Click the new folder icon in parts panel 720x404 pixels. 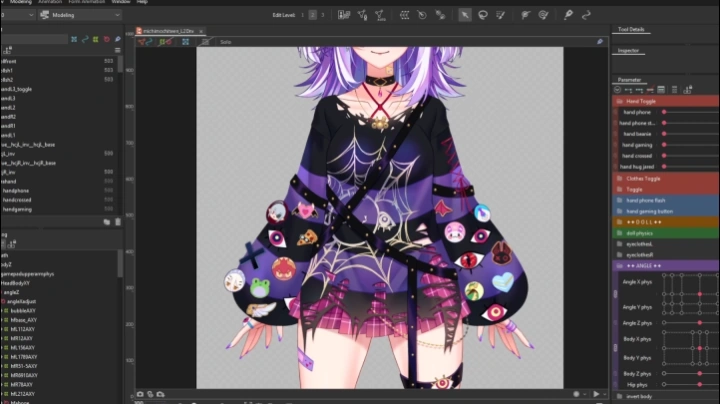(106, 222)
